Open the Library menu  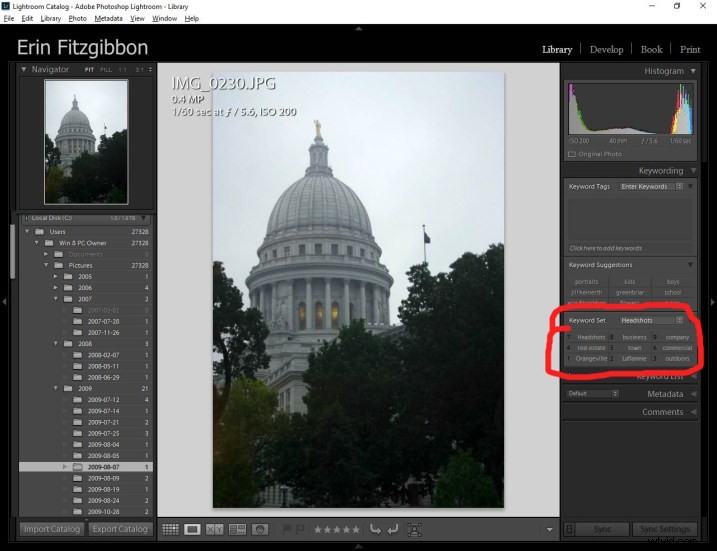coord(50,18)
